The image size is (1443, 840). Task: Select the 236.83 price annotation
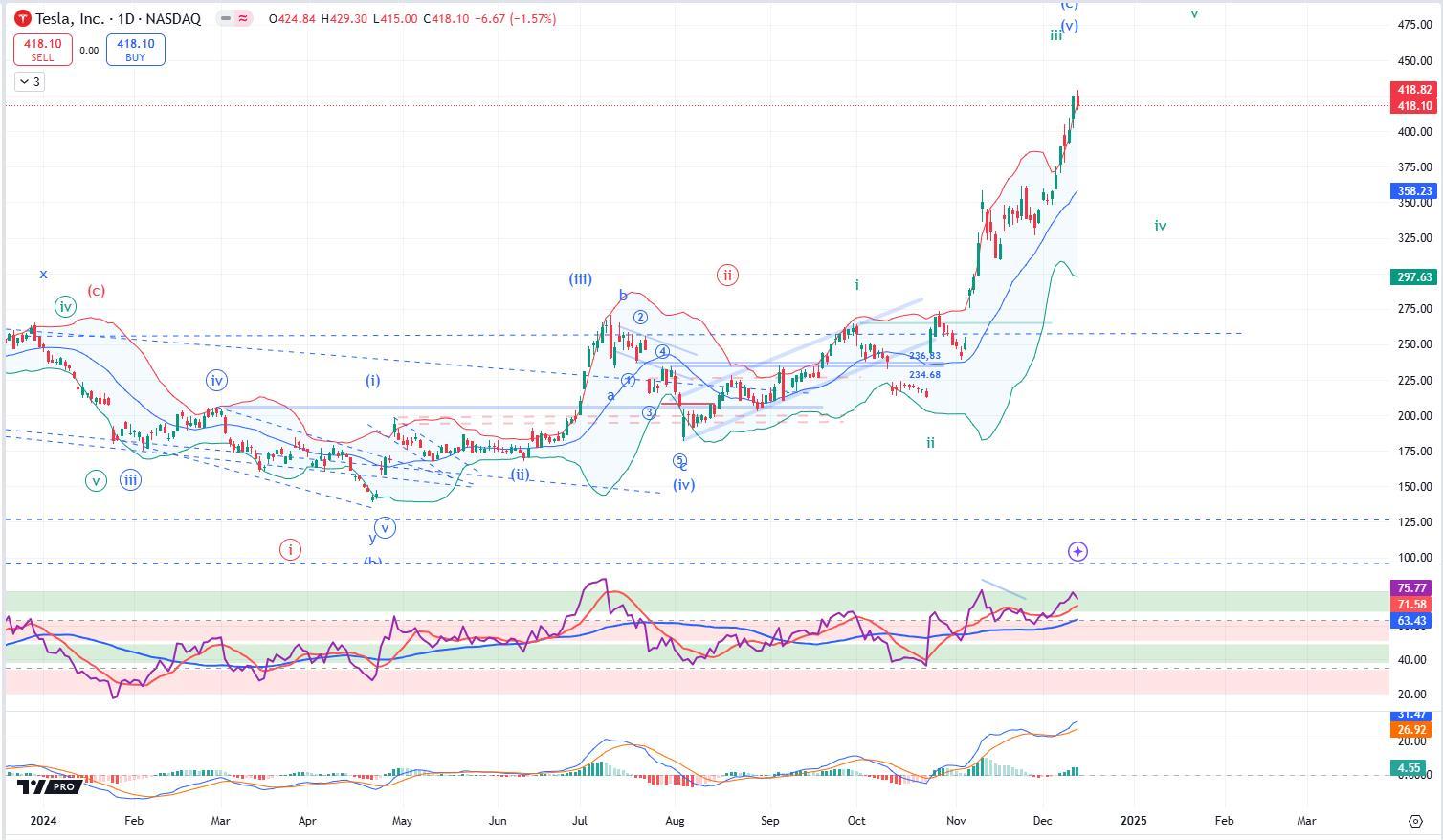coord(924,356)
